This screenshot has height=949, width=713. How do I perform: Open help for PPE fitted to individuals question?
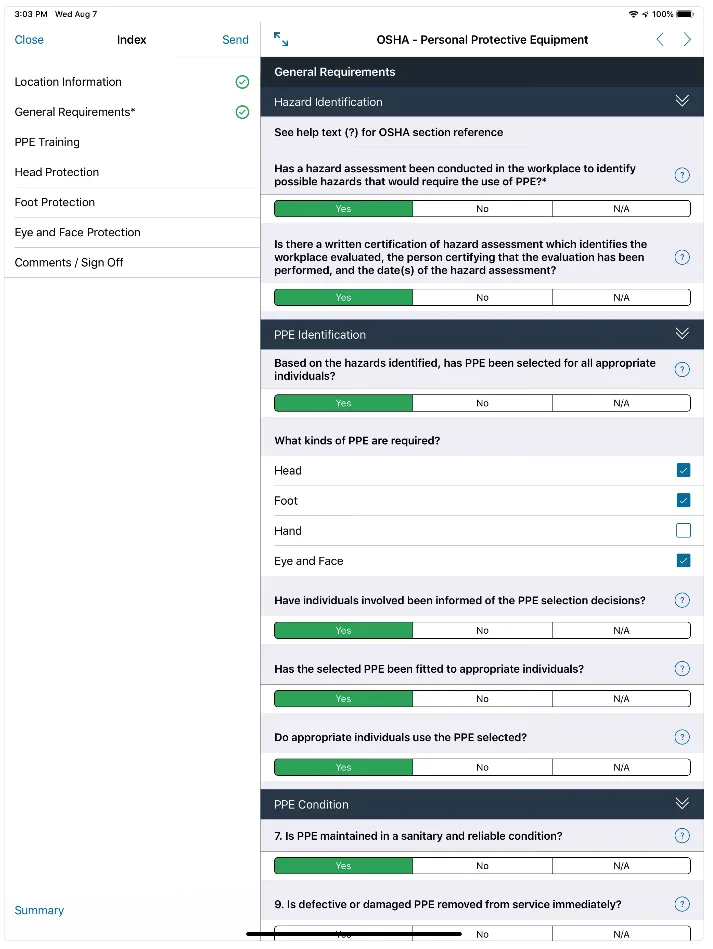point(682,668)
